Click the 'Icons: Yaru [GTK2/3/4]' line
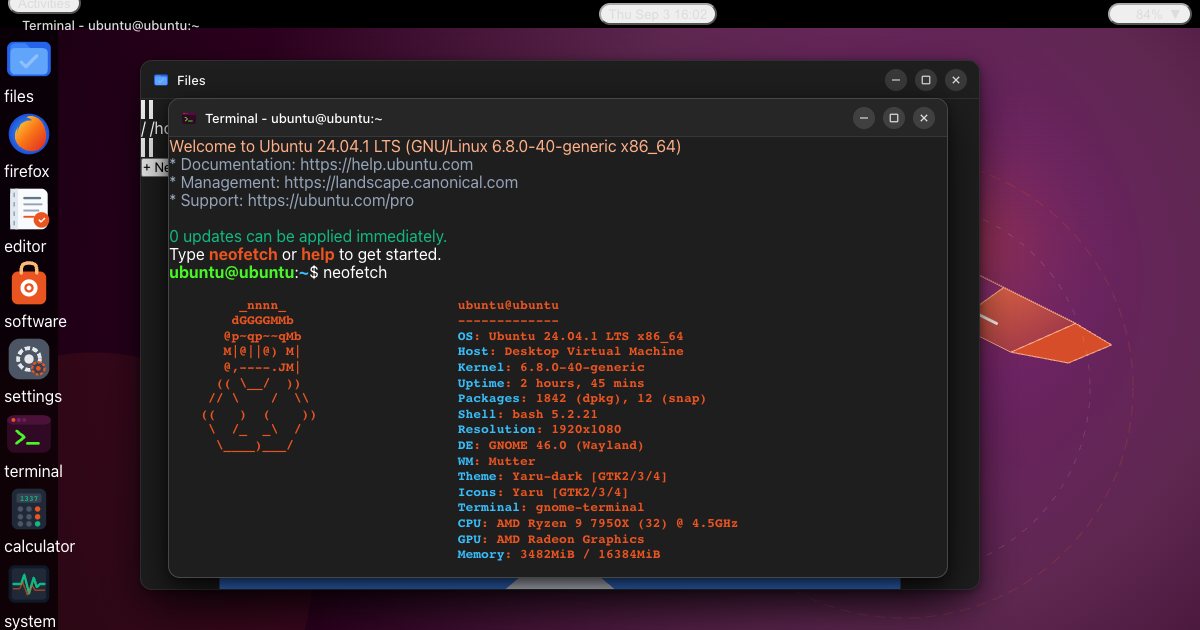Screen dimensions: 1200x630 (x=543, y=492)
